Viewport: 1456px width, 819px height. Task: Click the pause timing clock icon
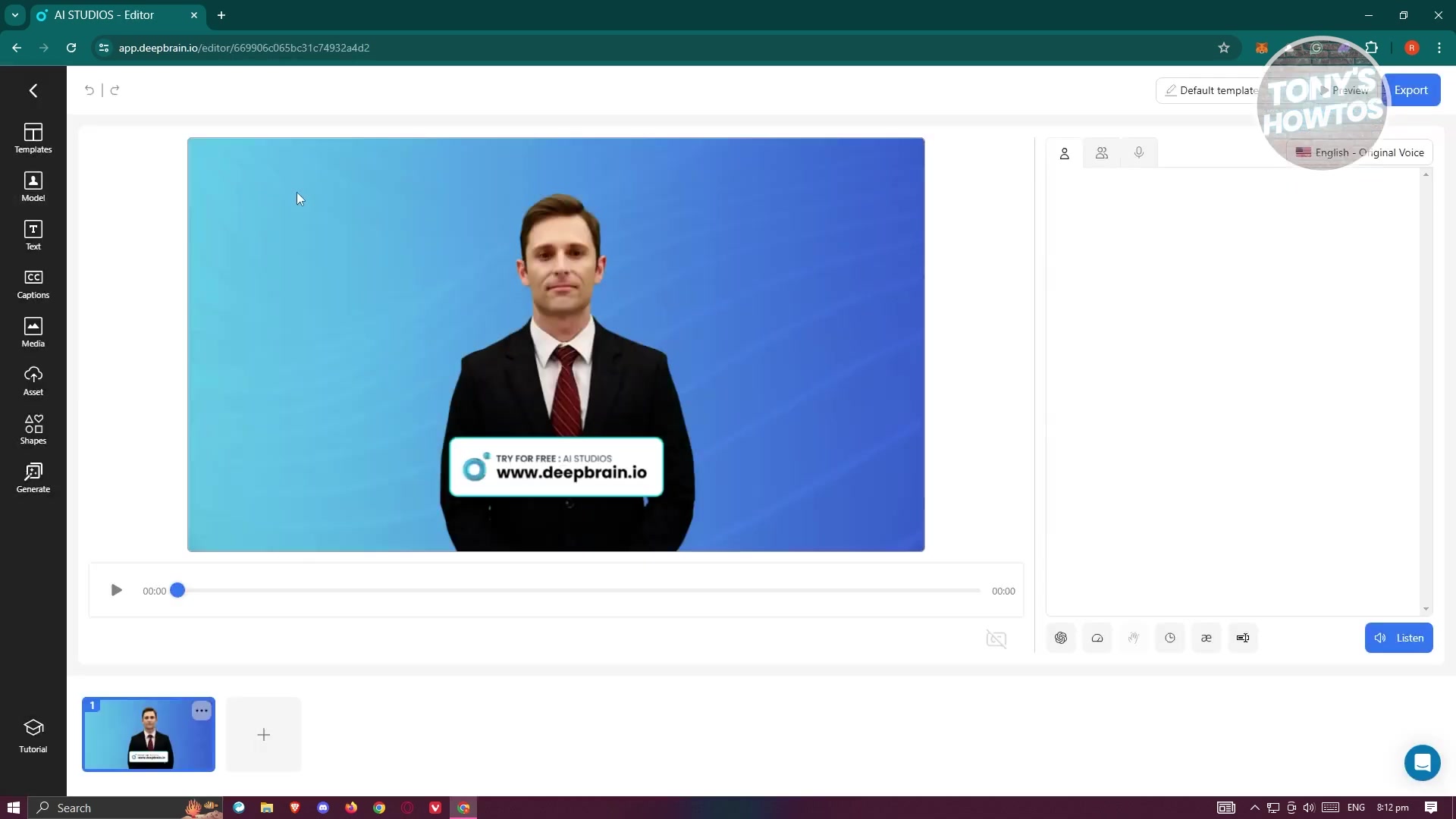1170,638
